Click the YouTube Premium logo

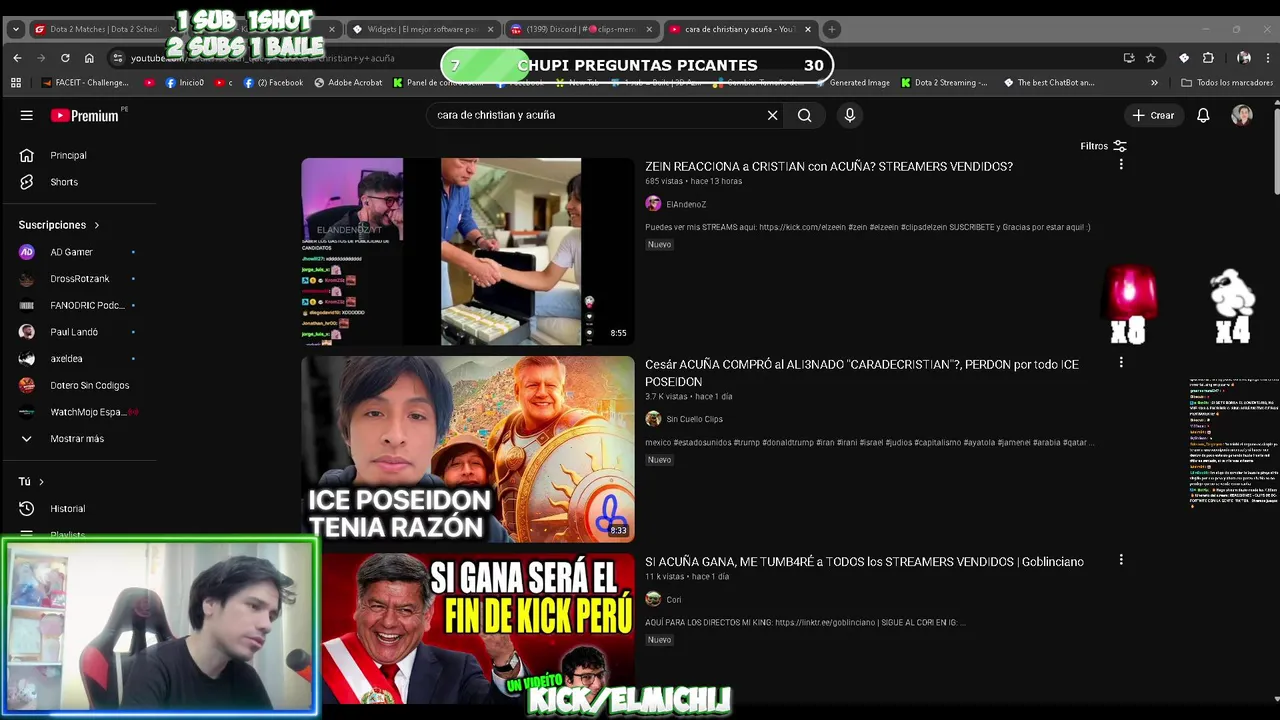click(85, 115)
